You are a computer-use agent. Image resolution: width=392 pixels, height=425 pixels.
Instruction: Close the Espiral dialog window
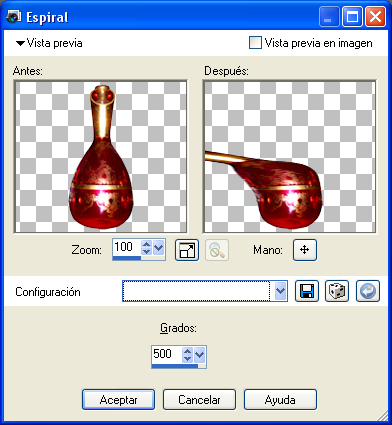tap(375, 17)
